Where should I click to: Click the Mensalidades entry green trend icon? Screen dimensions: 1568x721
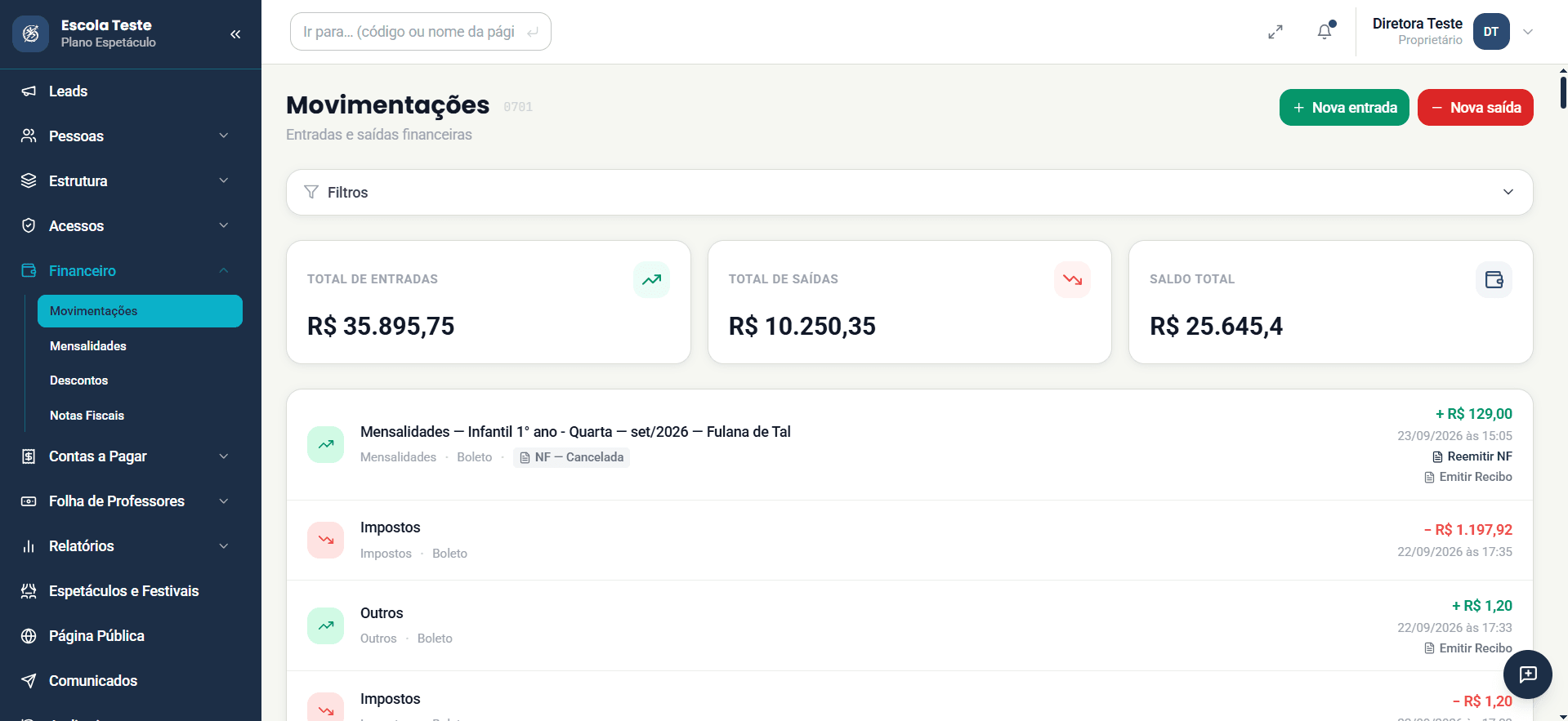[325, 445]
